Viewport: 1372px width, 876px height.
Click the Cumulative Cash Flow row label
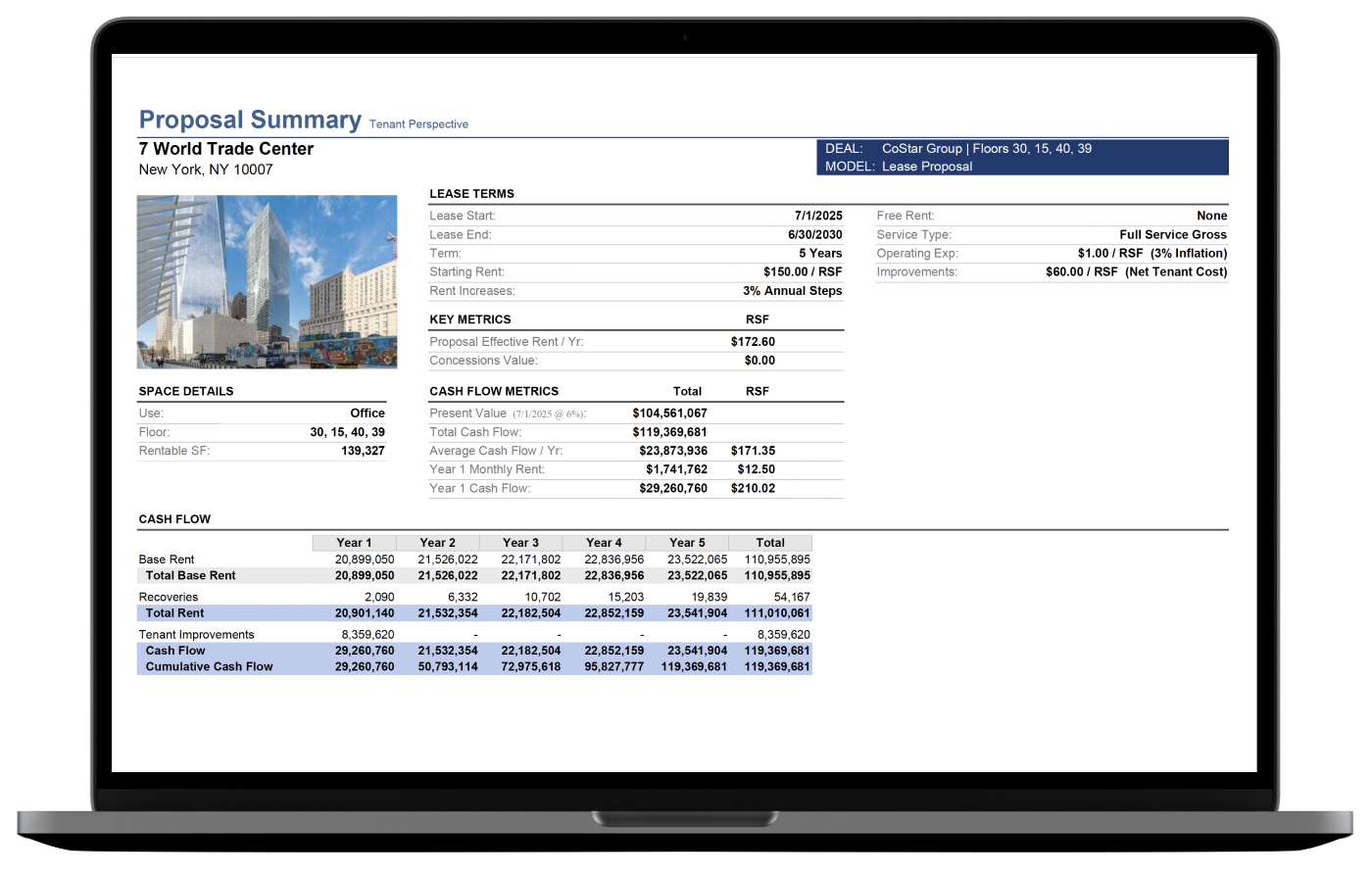(209, 667)
